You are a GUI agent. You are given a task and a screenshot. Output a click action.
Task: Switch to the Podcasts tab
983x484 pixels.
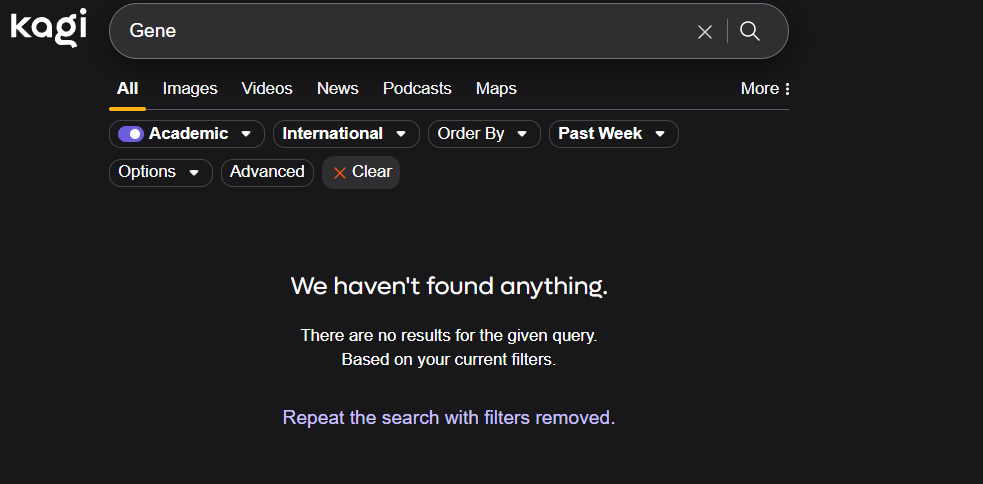417,88
